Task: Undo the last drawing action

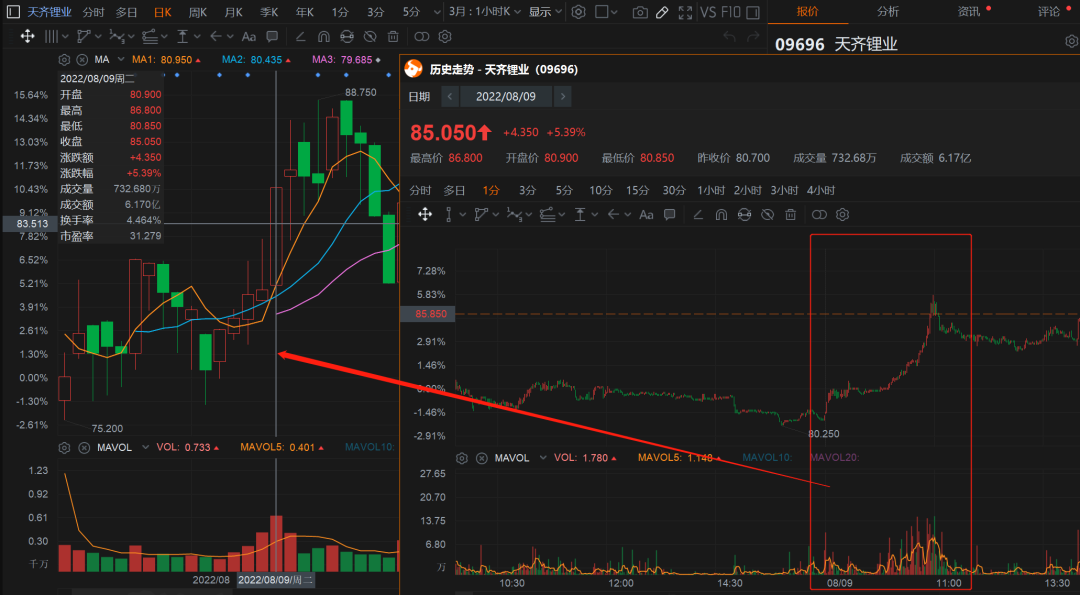Action: click(x=730, y=36)
